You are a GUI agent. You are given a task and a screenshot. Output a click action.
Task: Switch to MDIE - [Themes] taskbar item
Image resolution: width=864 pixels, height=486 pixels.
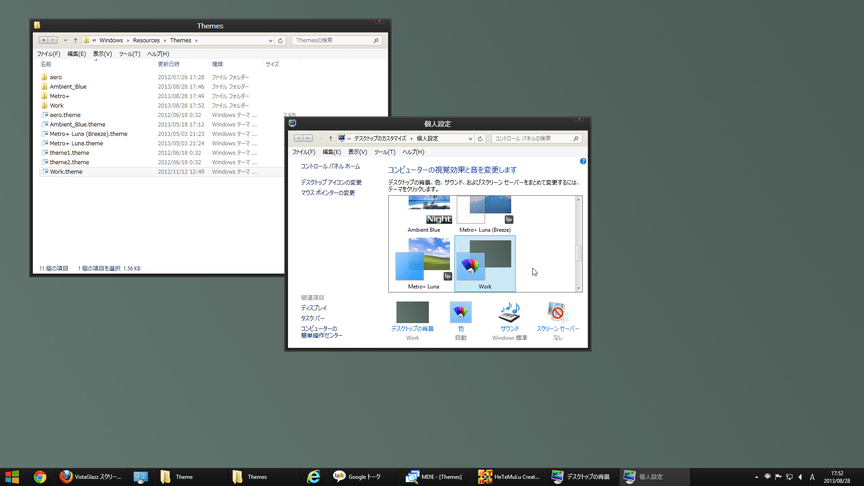pyautogui.click(x=434, y=477)
